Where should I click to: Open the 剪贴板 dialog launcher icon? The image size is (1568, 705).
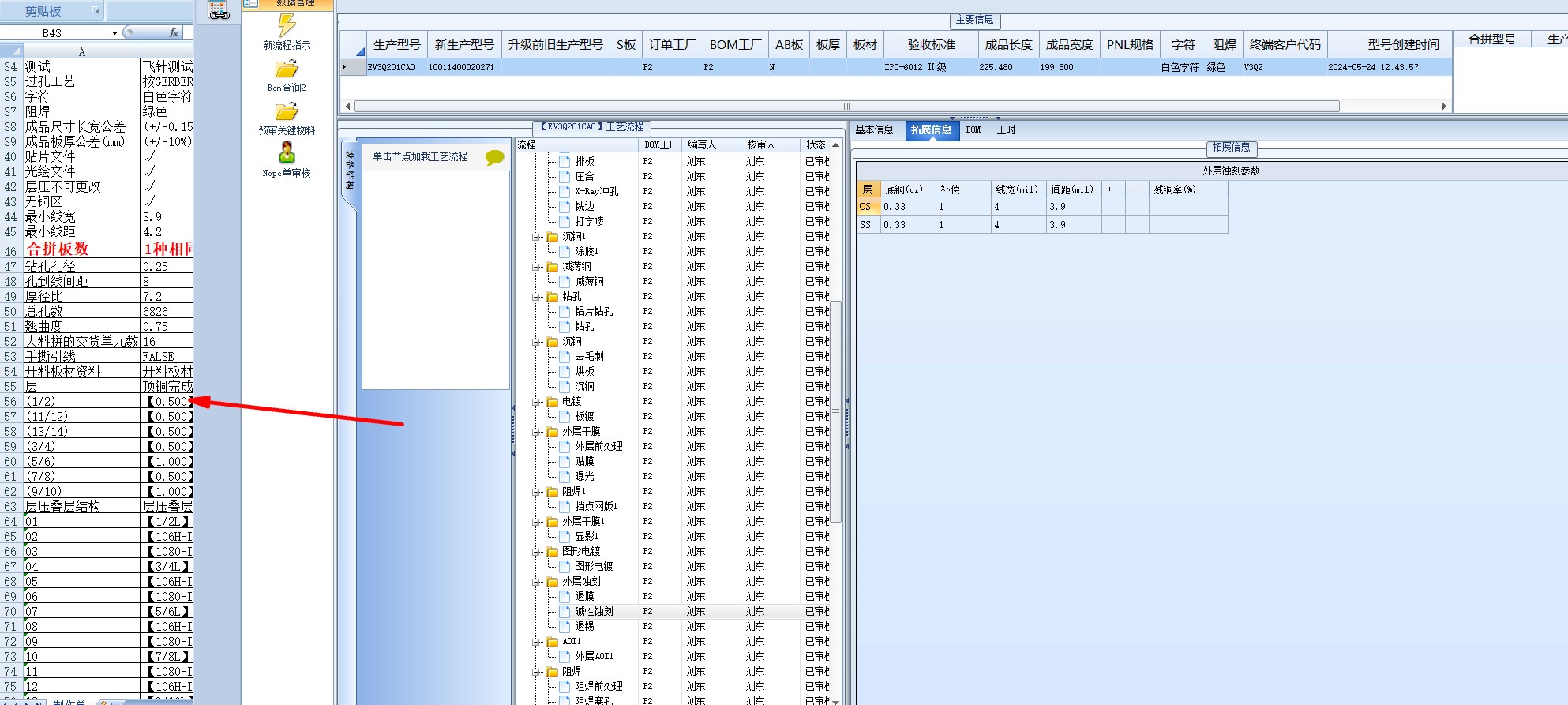click(x=96, y=9)
